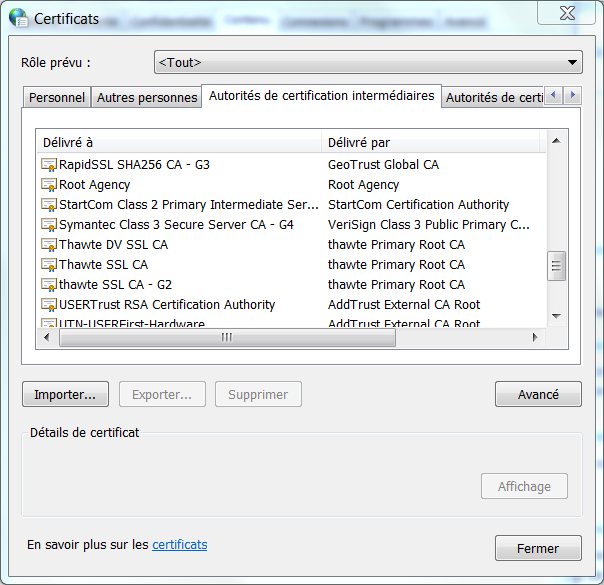Open the Rôle prévu dropdown

coord(368,62)
